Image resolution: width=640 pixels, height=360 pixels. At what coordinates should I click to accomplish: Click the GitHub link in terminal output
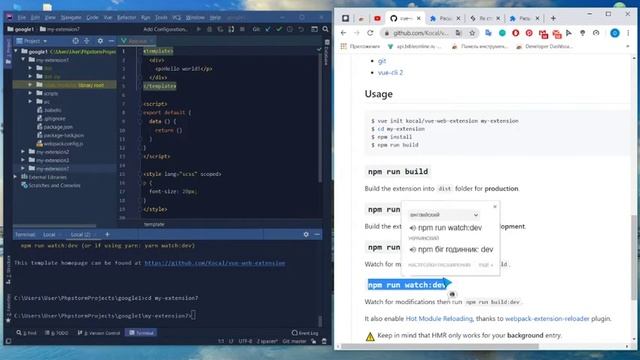[215, 263]
